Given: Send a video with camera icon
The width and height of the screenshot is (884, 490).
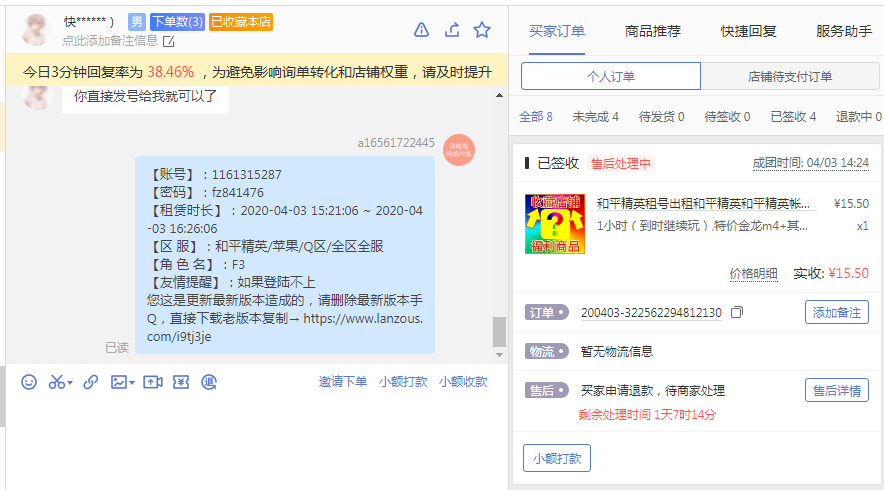Looking at the screenshot, I should tap(153, 382).
